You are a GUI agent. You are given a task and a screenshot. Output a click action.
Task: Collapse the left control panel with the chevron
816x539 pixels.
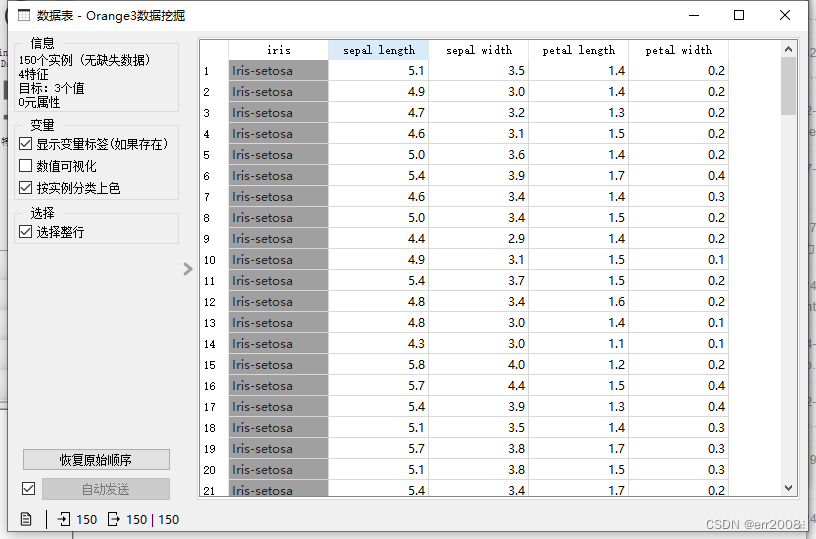(188, 269)
